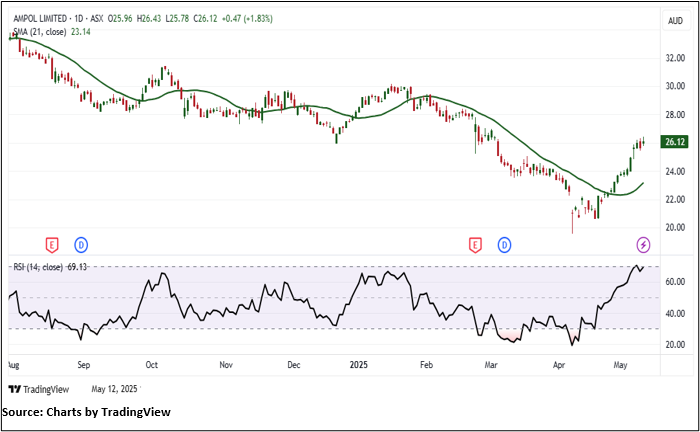Click the Sep label on time axis
This screenshot has width=700, height=432.
83,365
